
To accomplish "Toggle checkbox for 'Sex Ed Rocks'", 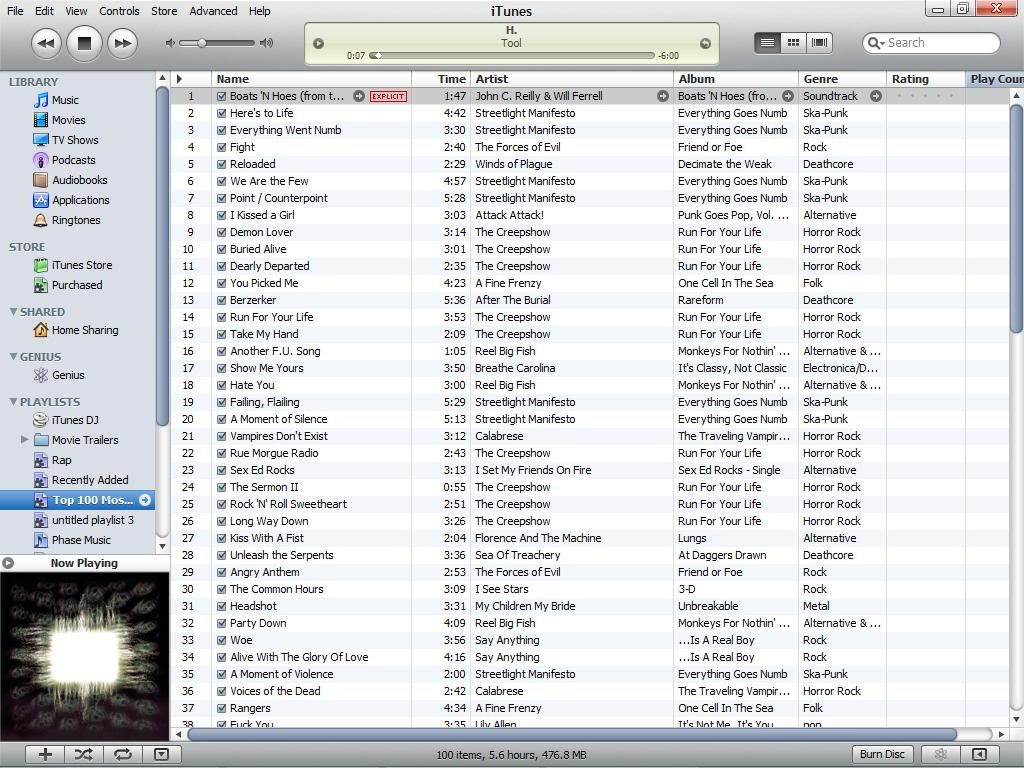I will [222, 470].
